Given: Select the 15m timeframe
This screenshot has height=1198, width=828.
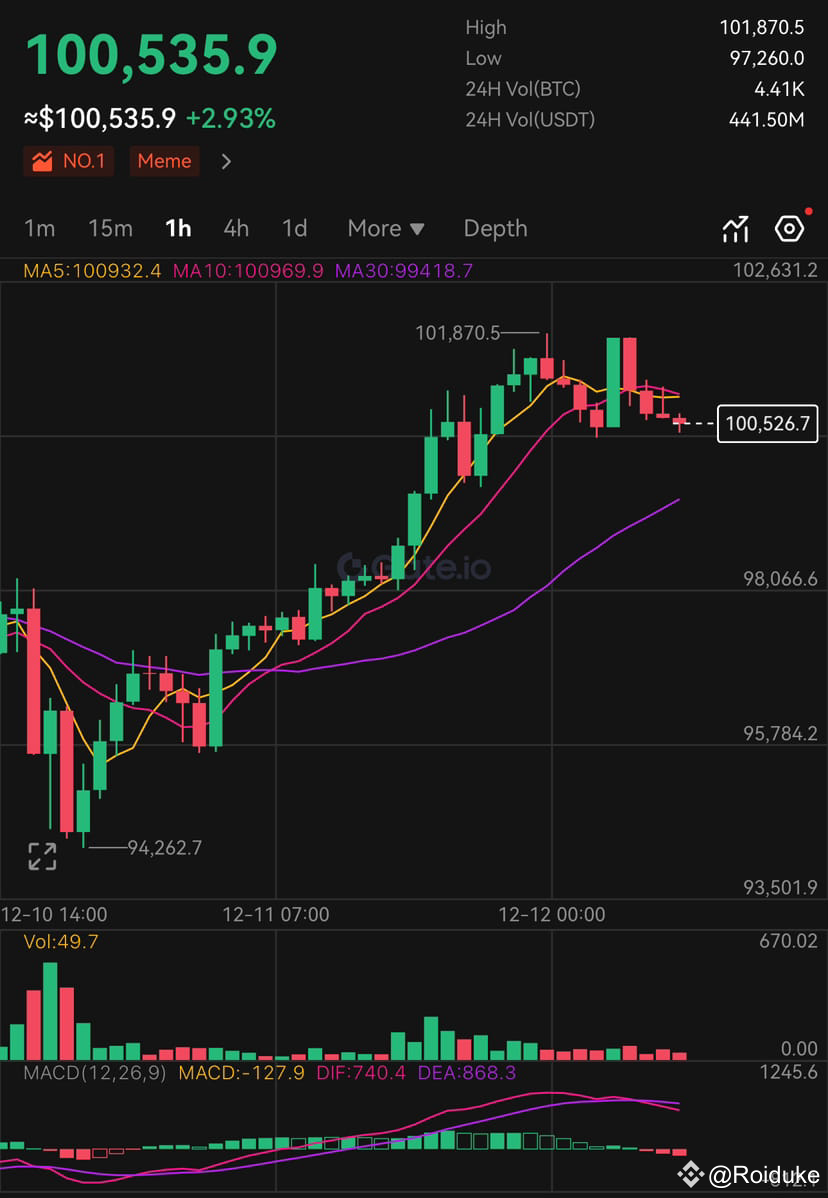Looking at the screenshot, I should (x=110, y=228).
